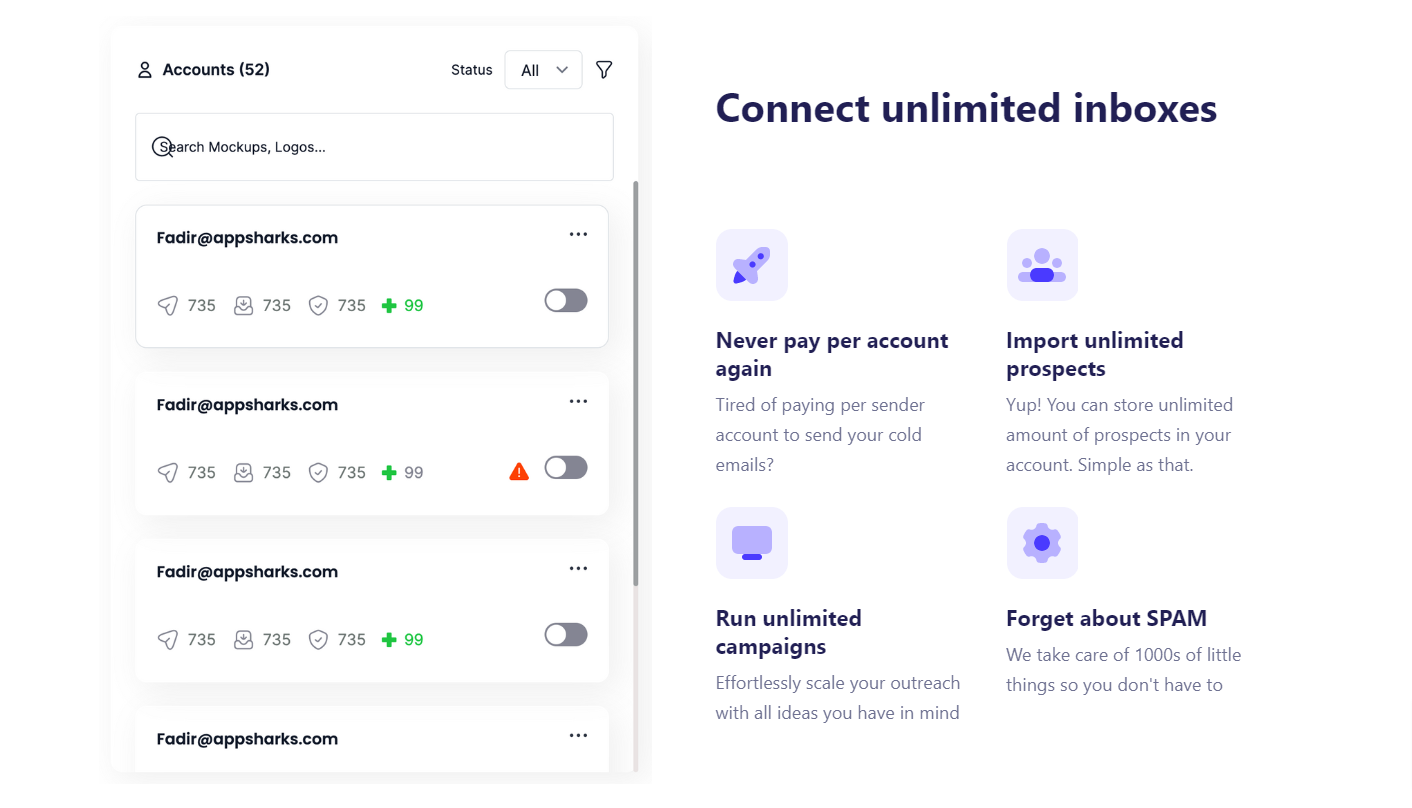Open the Status All dropdown
The height and width of the screenshot is (808, 1412).
(x=543, y=70)
